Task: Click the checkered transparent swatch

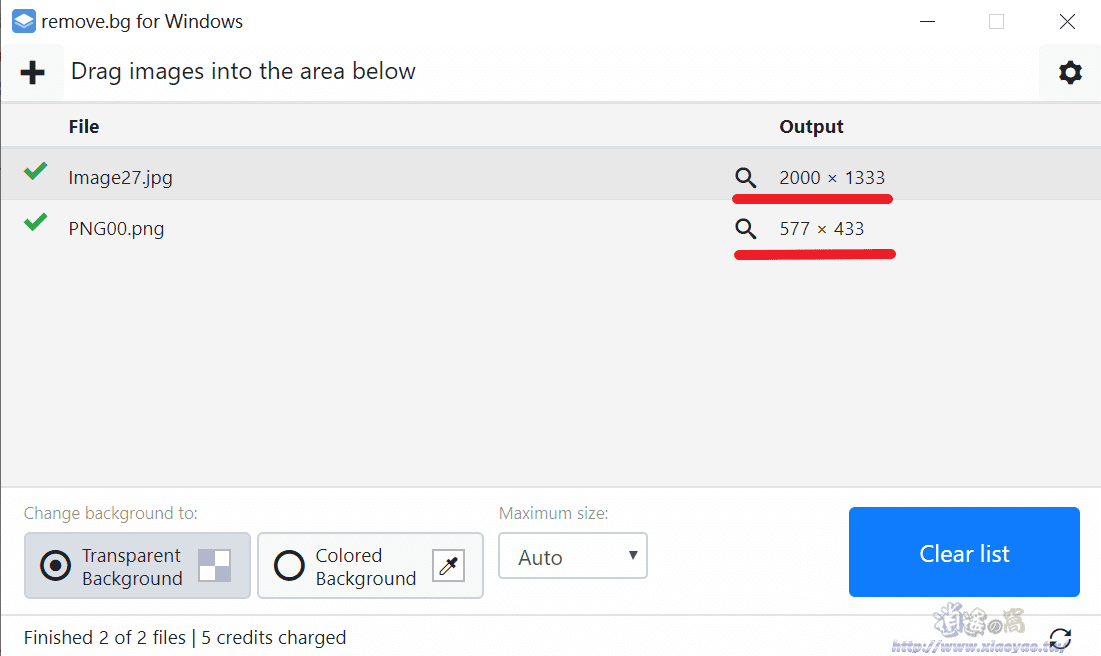Action: 214,566
